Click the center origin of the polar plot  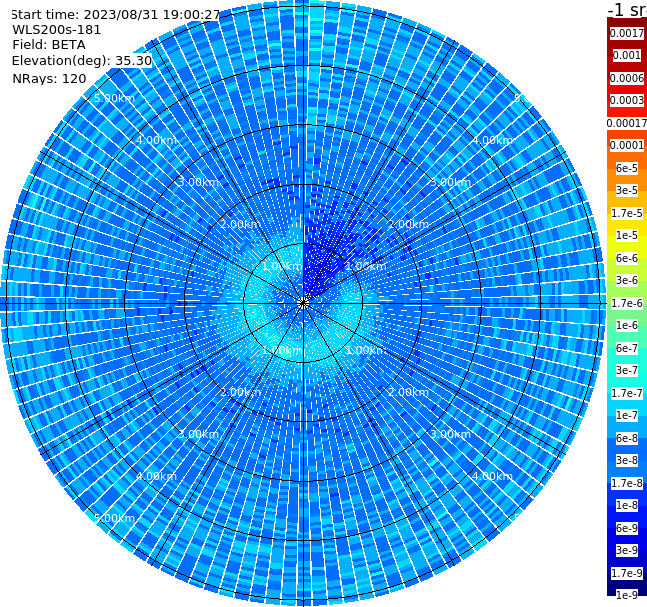pos(303,304)
